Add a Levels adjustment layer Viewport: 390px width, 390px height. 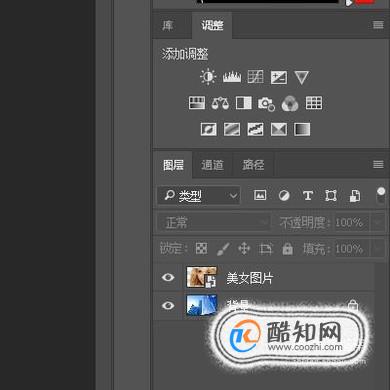[x=232, y=77]
